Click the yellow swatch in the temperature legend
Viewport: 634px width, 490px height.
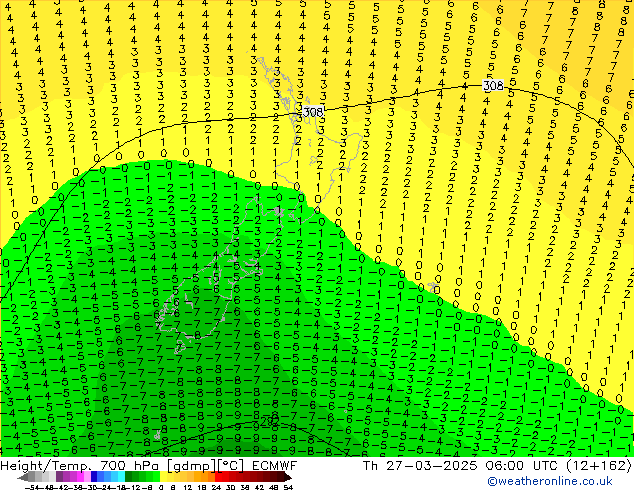pyautogui.click(x=163, y=476)
